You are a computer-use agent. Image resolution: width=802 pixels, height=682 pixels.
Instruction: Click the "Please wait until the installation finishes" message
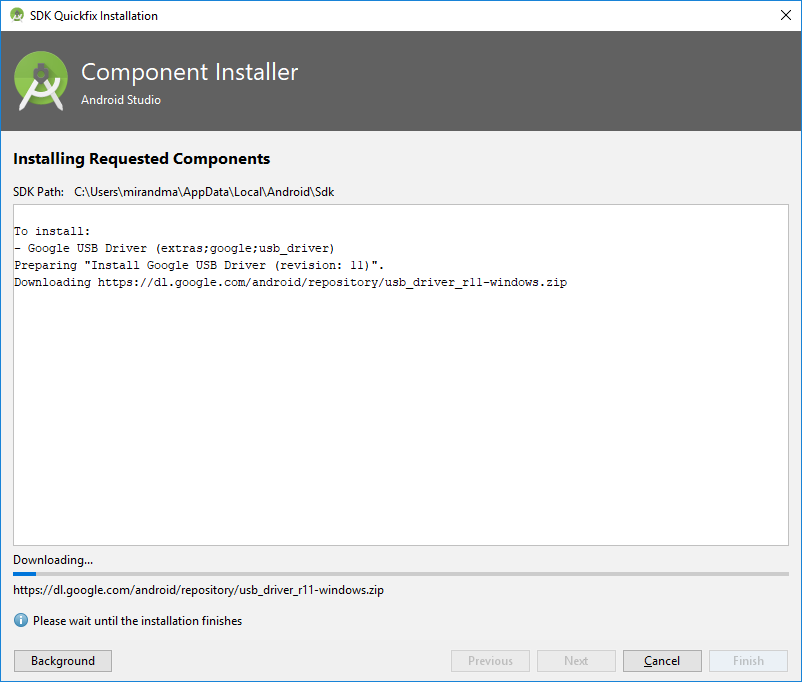[137, 621]
